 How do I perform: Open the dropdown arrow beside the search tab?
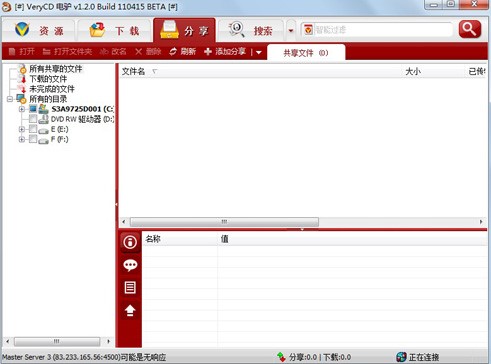(x=291, y=31)
